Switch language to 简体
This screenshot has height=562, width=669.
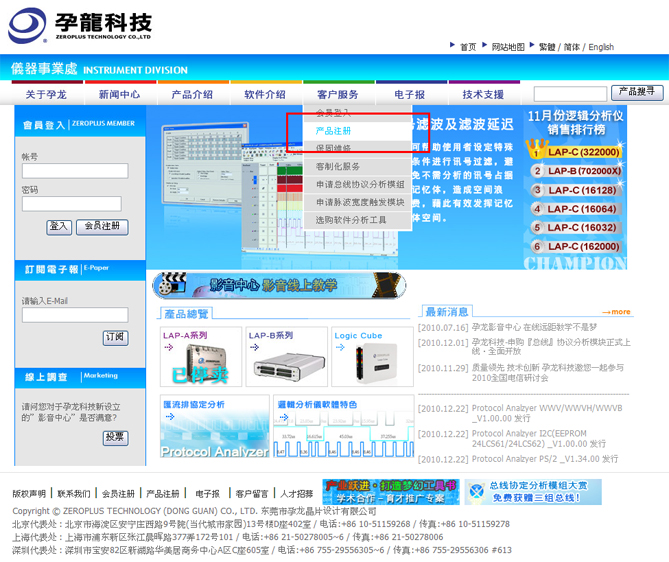(572, 47)
